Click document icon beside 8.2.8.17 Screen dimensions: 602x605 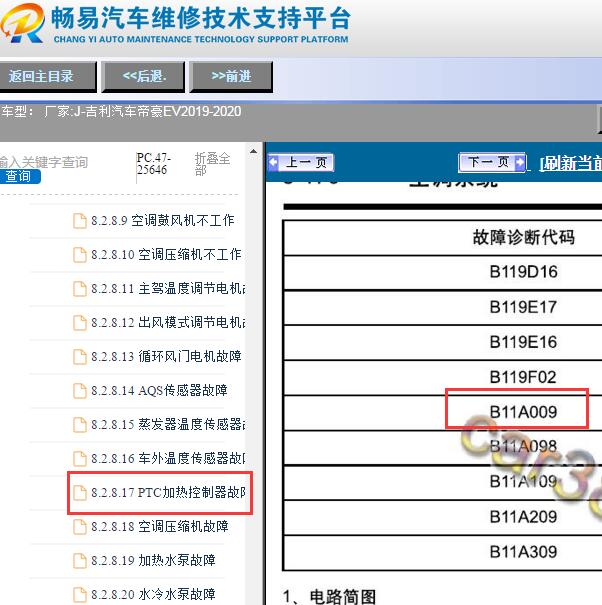[80, 493]
